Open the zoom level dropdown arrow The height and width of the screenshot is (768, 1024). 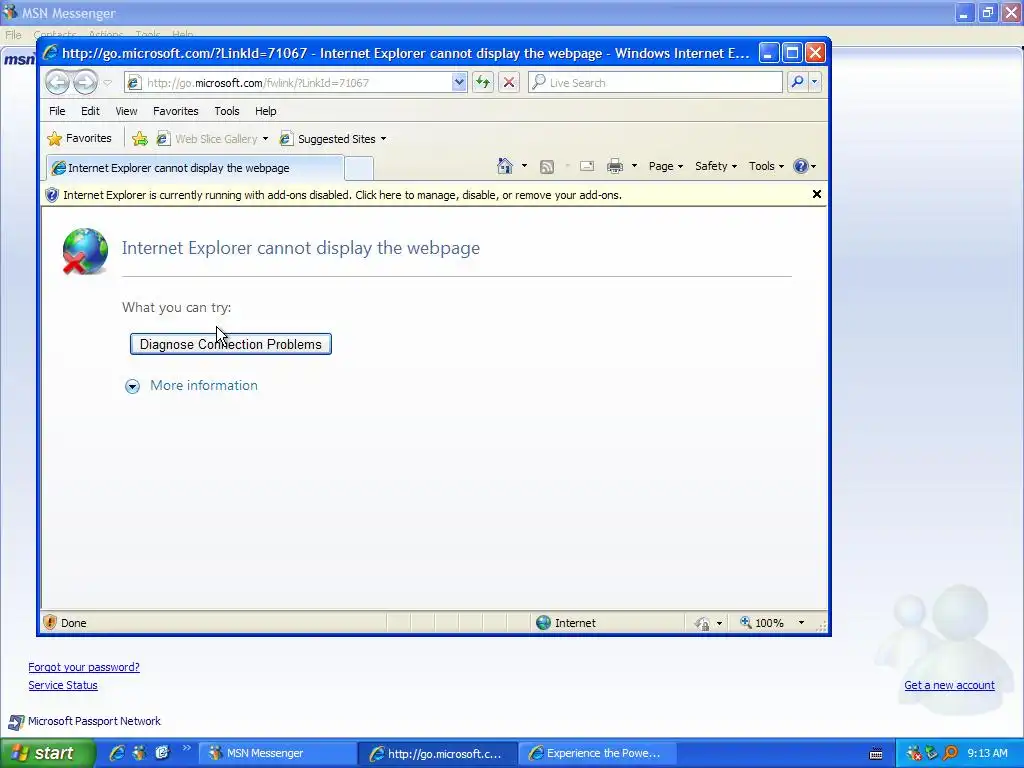pos(801,623)
